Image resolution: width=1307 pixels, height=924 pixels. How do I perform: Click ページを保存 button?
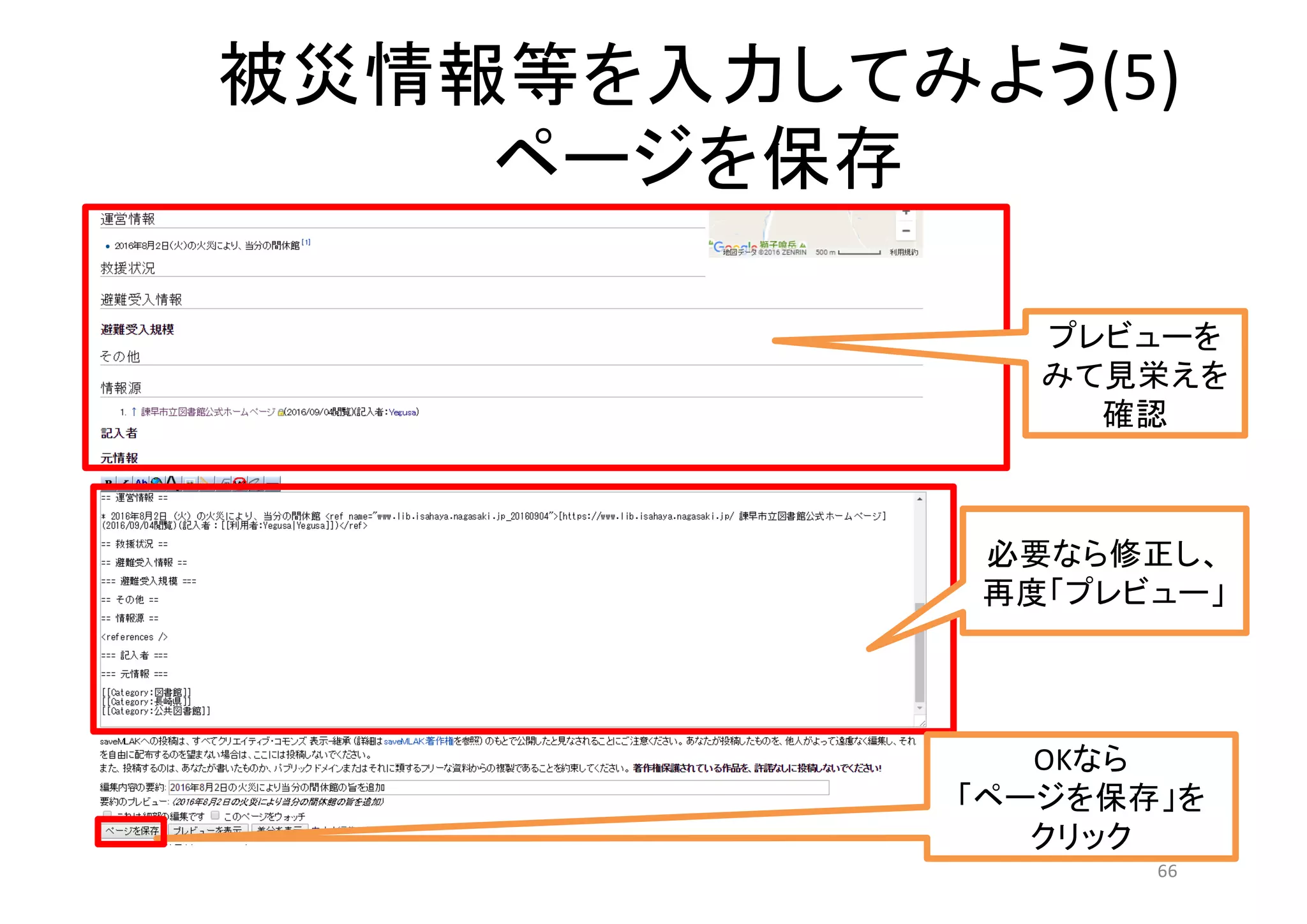[x=131, y=831]
